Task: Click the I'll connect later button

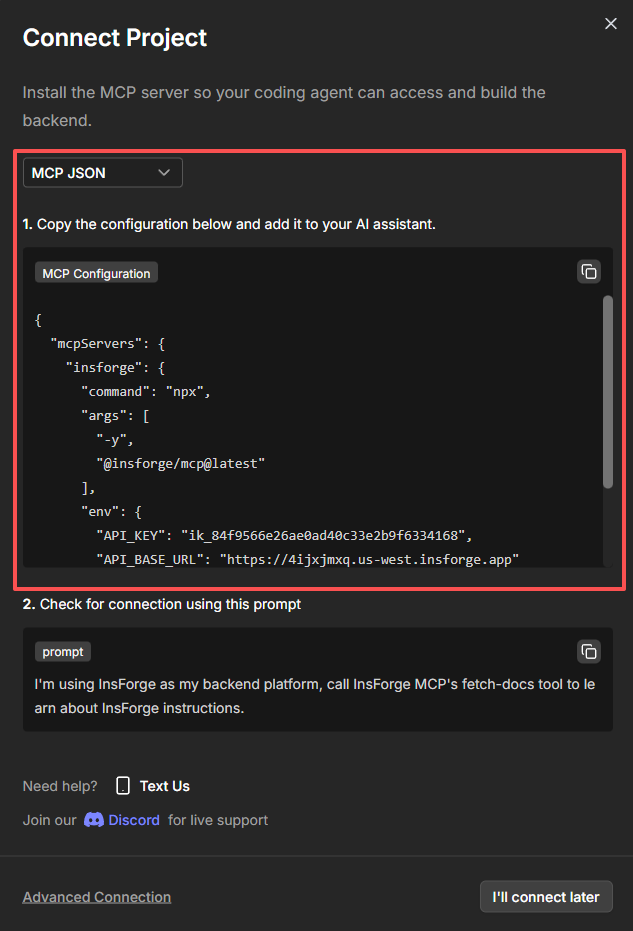Action: [546, 896]
